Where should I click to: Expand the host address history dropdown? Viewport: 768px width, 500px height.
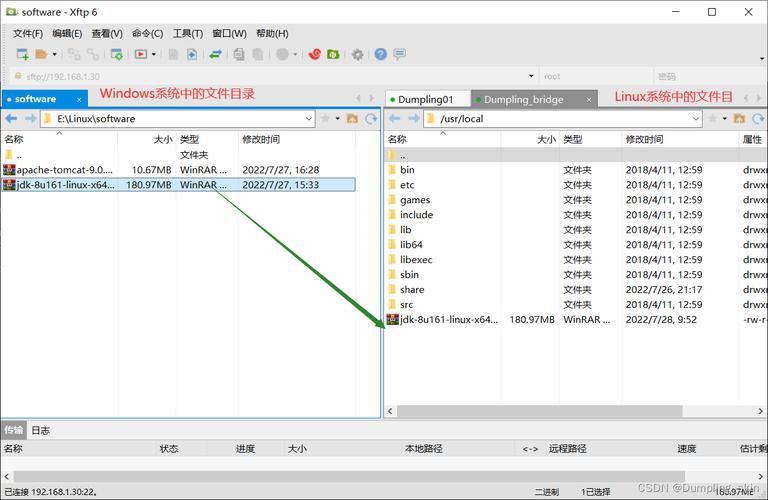pyautogui.click(x=531, y=76)
